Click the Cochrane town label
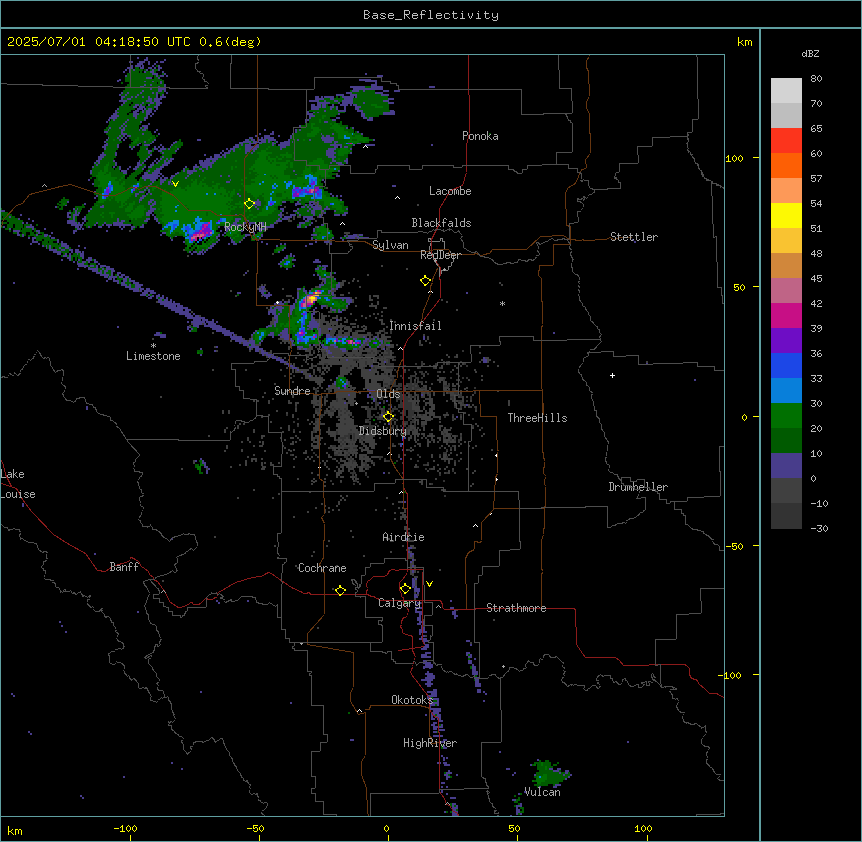The width and height of the screenshot is (862, 842). tap(322, 568)
